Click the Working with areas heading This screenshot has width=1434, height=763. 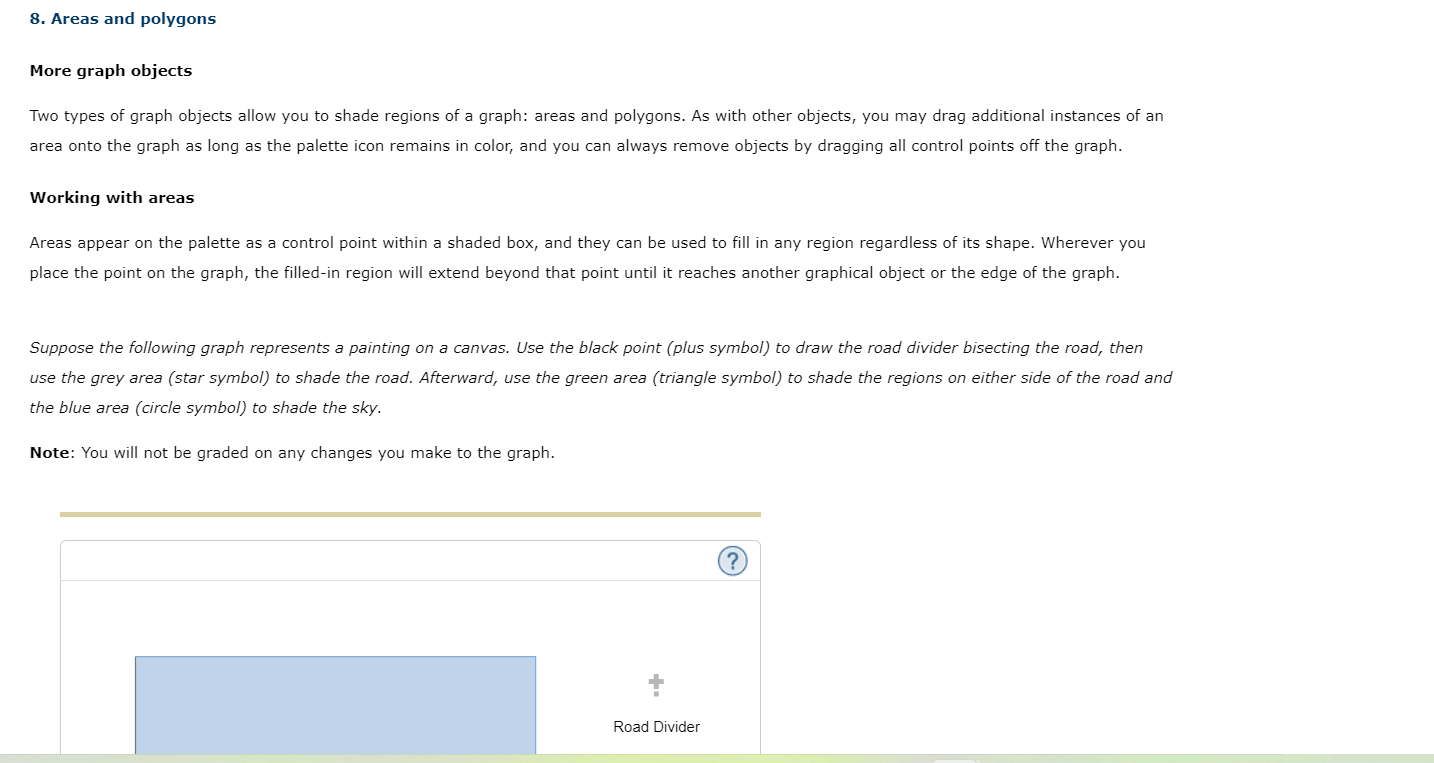point(112,197)
